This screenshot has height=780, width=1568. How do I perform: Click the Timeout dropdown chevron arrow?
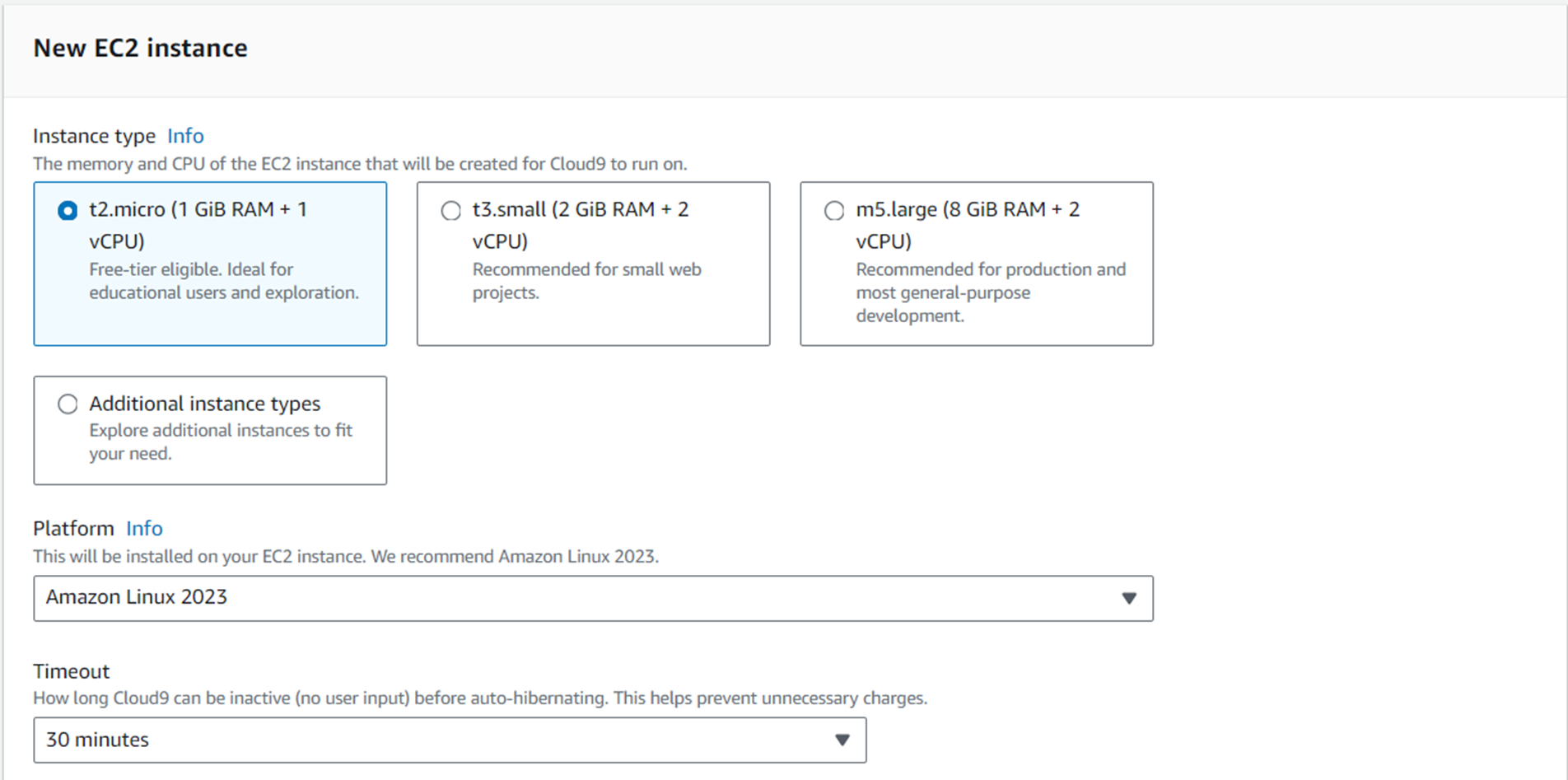click(842, 740)
